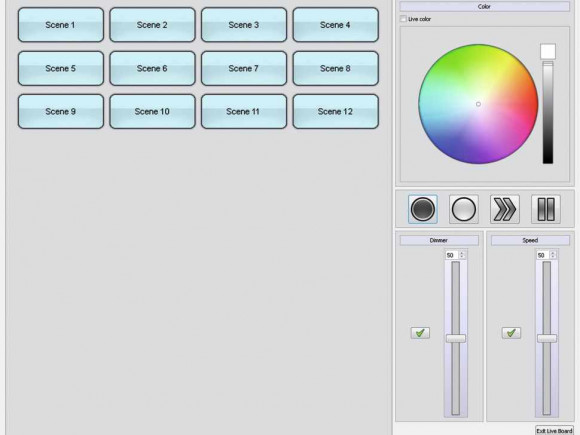The width and height of the screenshot is (580, 435).
Task: Increase Dimmer value with up arrow
Action: click(x=462, y=253)
